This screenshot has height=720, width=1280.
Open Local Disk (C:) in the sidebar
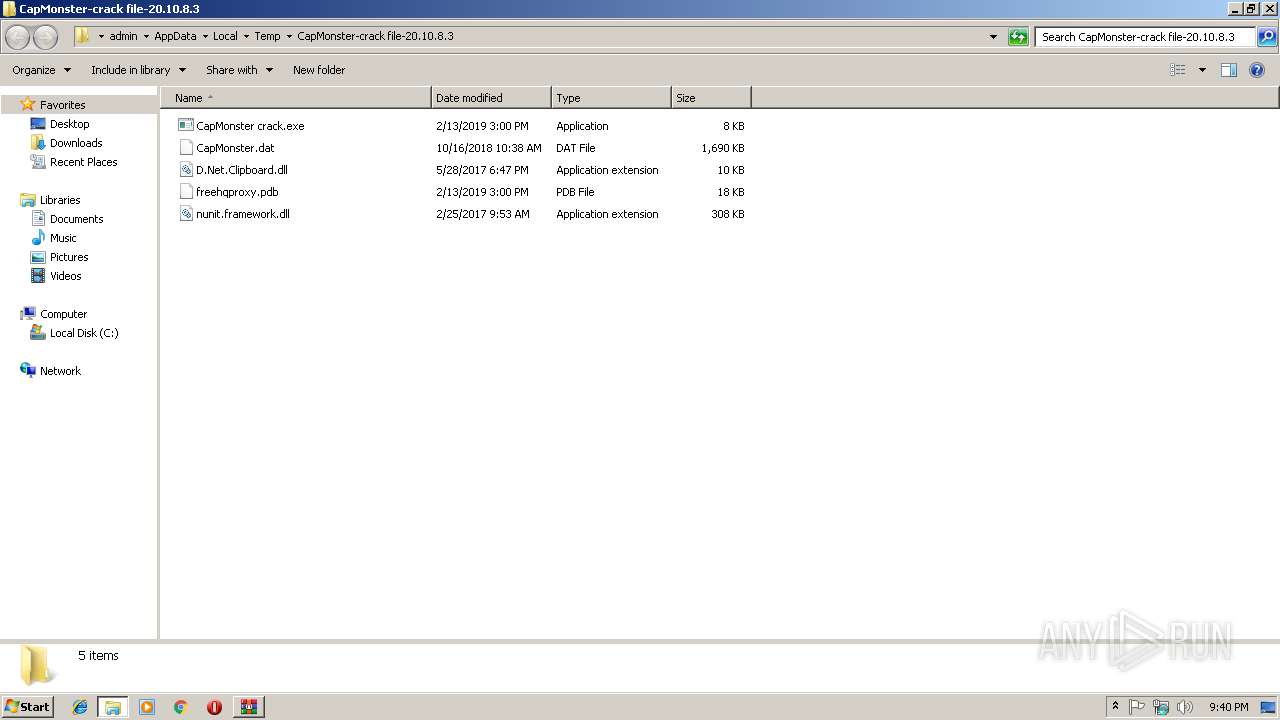click(x=84, y=333)
